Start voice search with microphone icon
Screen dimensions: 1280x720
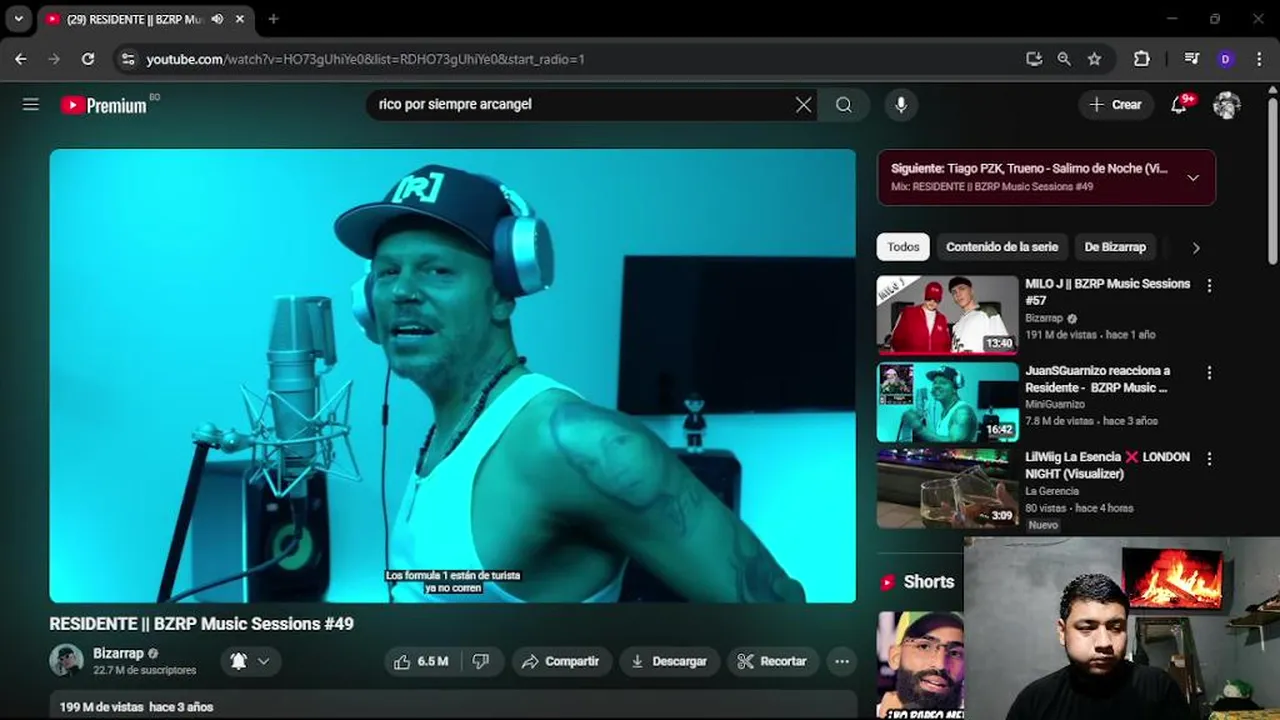(x=901, y=105)
